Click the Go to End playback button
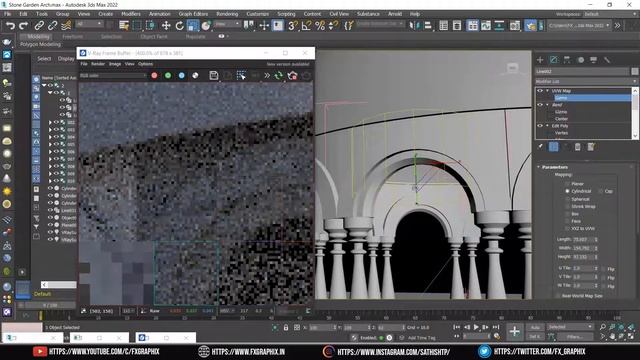The height and width of the screenshot is (360, 640). click(496, 327)
